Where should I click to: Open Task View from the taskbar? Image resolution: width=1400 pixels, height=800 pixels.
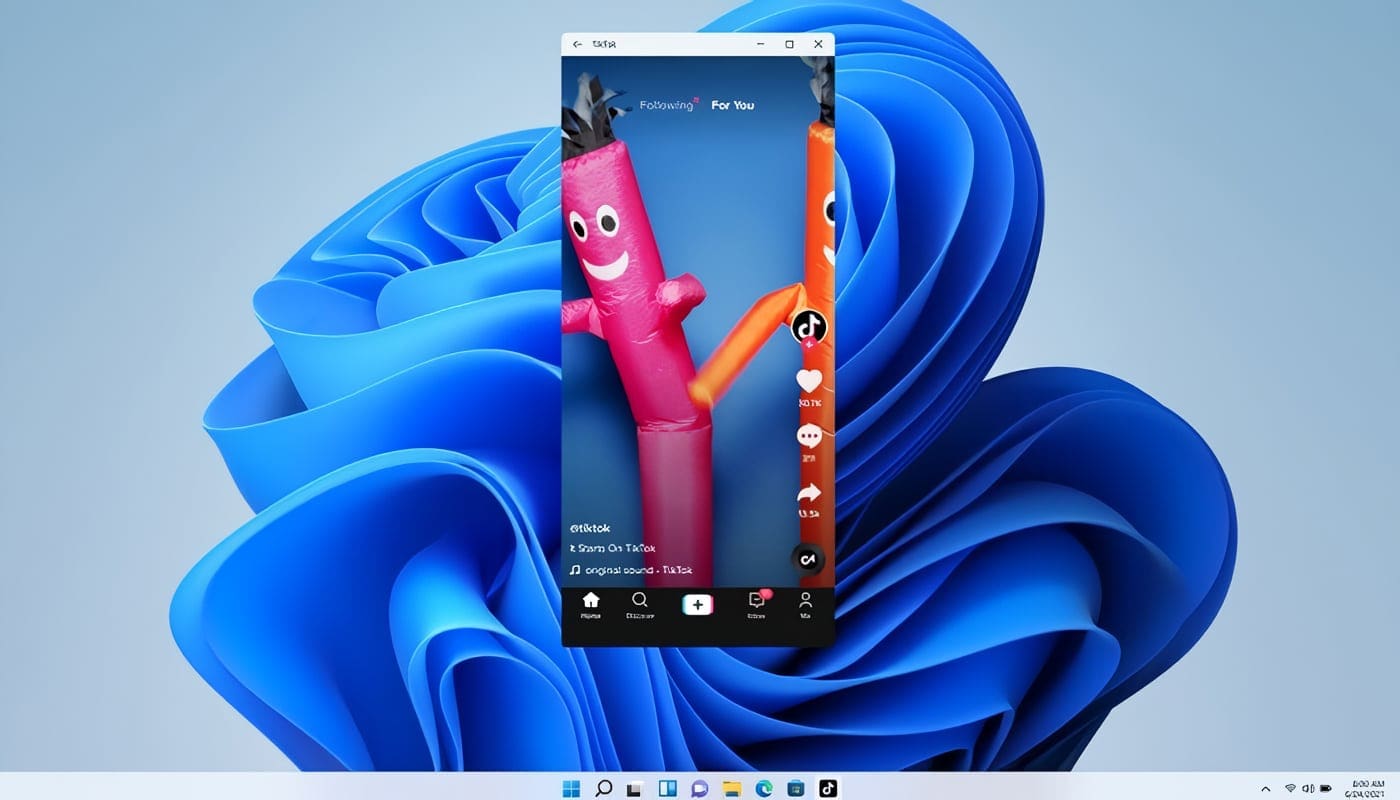point(634,788)
